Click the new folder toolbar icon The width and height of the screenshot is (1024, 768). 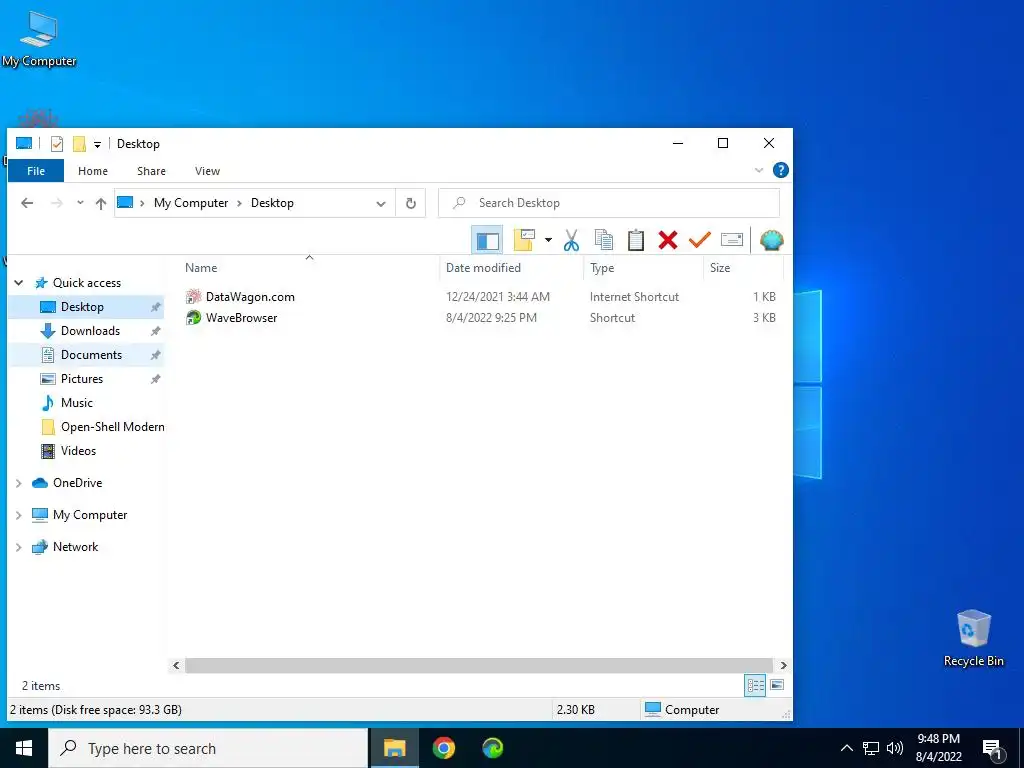[524, 240]
